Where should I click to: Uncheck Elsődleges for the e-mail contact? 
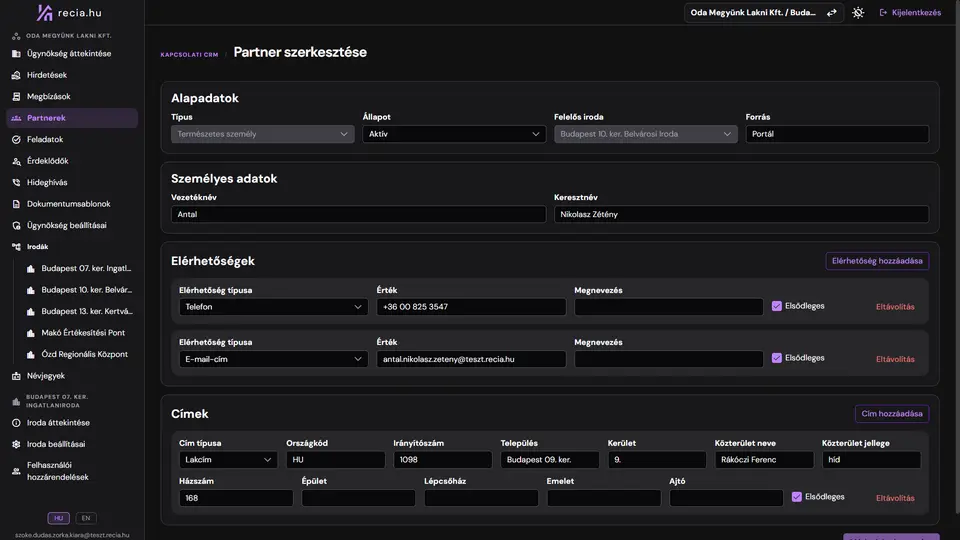[776, 358]
